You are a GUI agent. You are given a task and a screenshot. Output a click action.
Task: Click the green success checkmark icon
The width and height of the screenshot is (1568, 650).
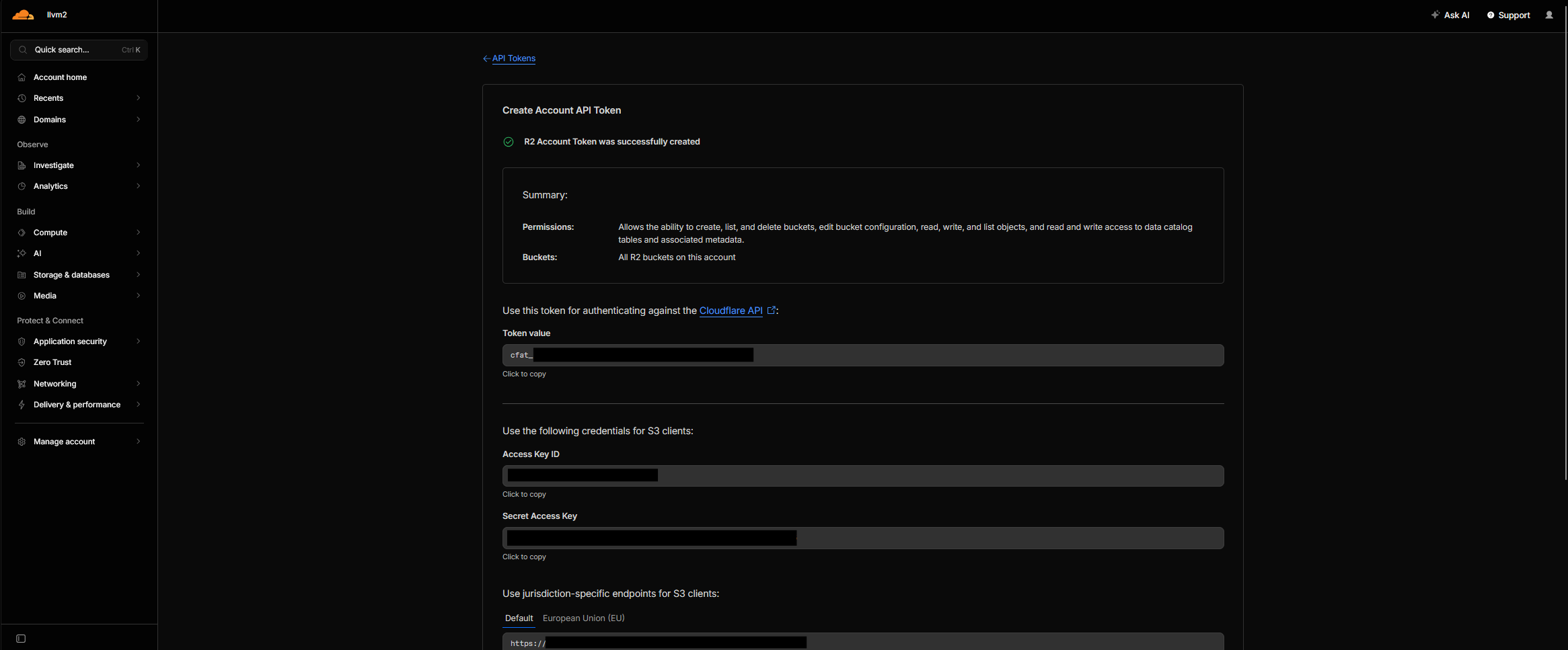(509, 142)
